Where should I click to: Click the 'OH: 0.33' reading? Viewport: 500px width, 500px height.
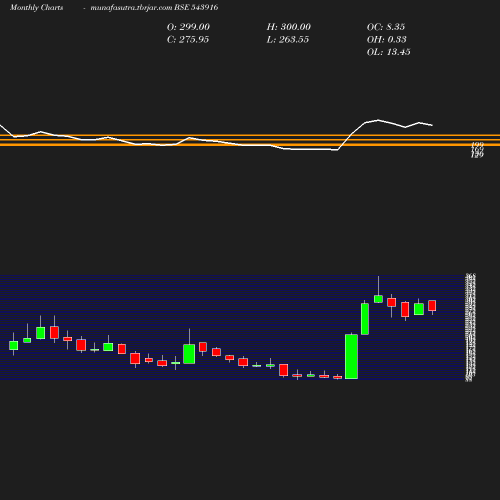(387, 40)
